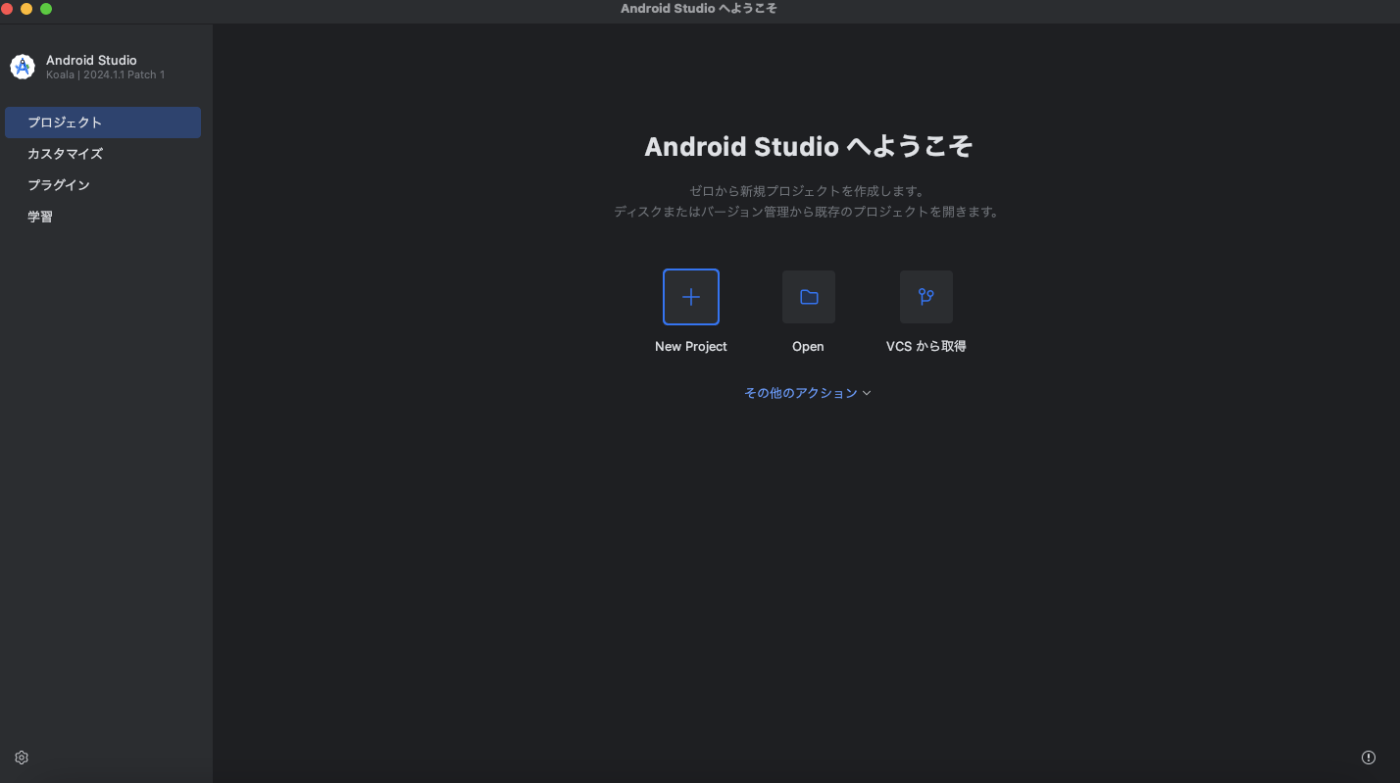The height and width of the screenshot is (783, 1400).
Task: Click the New Project plus icon
Action: [x=691, y=297]
